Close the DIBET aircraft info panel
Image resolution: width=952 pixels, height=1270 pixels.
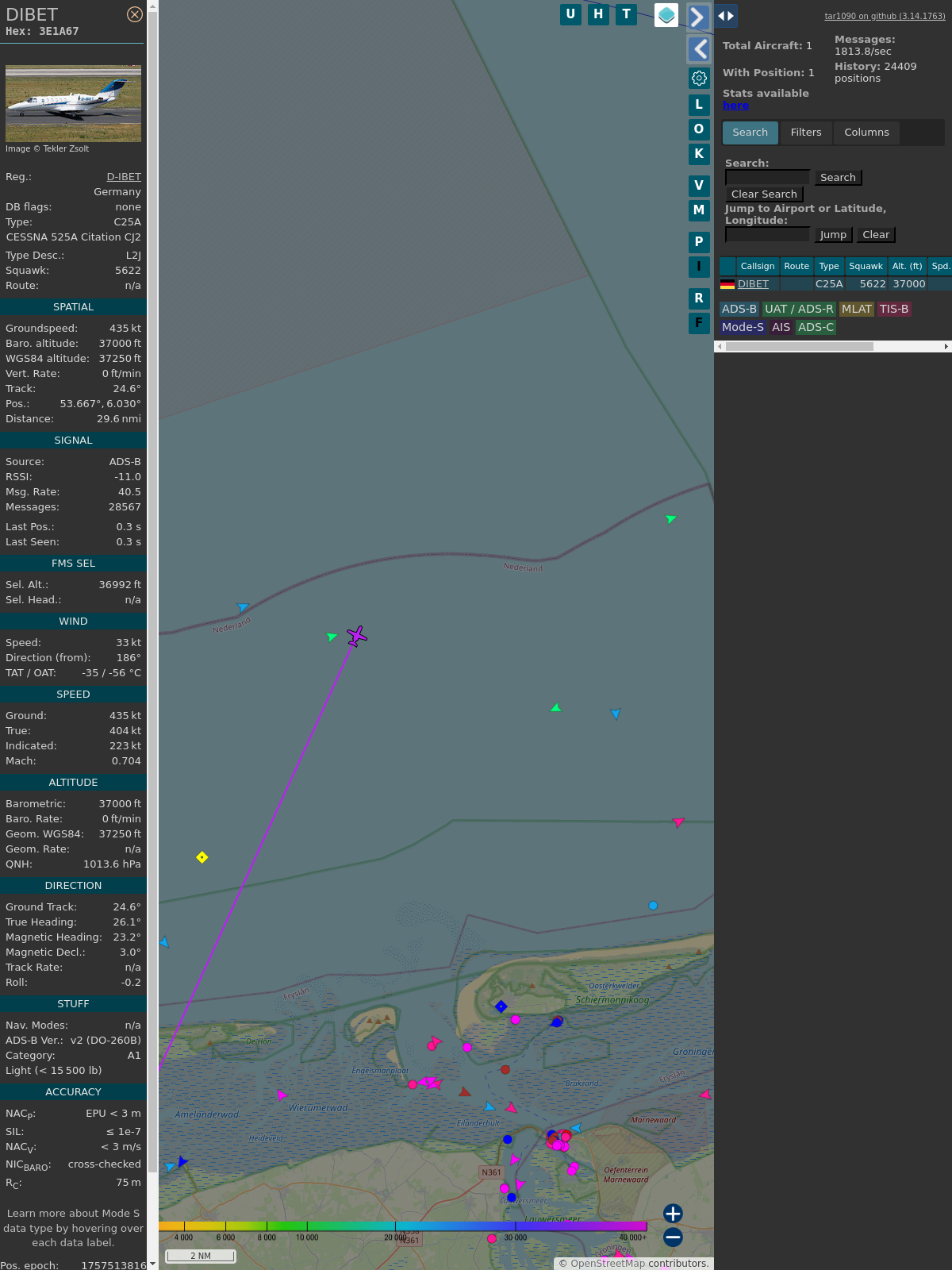point(135,14)
